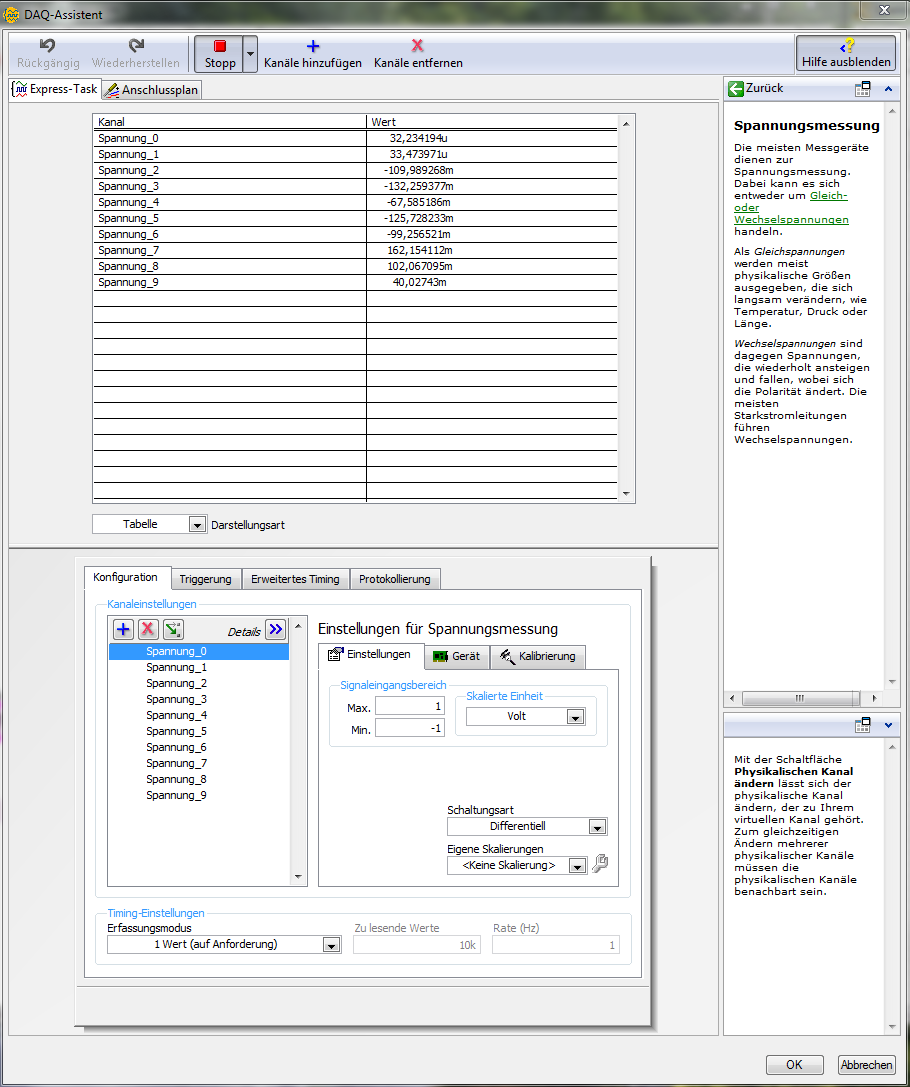Click the Zurück arrow icon in help panel
This screenshot has height=1087, width=910.
click(735, 89)
